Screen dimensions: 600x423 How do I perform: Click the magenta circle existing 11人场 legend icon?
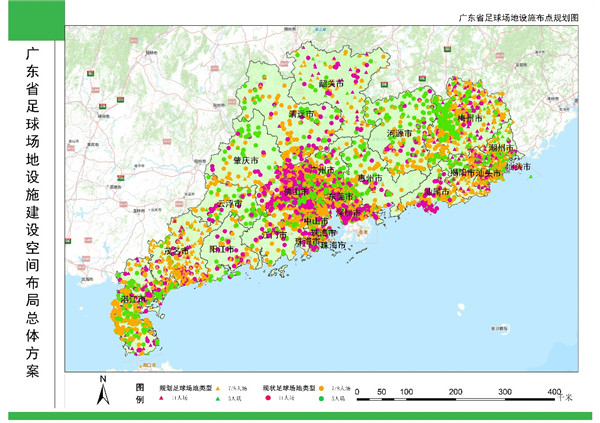269,398
